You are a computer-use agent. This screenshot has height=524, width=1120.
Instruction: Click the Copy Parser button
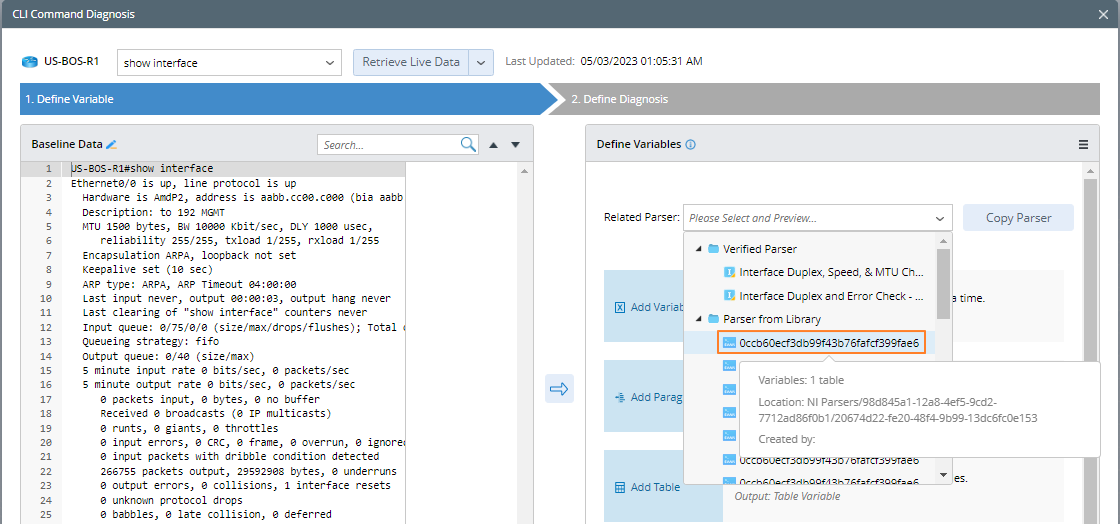pyautogui.click(x=1018, y=218)
